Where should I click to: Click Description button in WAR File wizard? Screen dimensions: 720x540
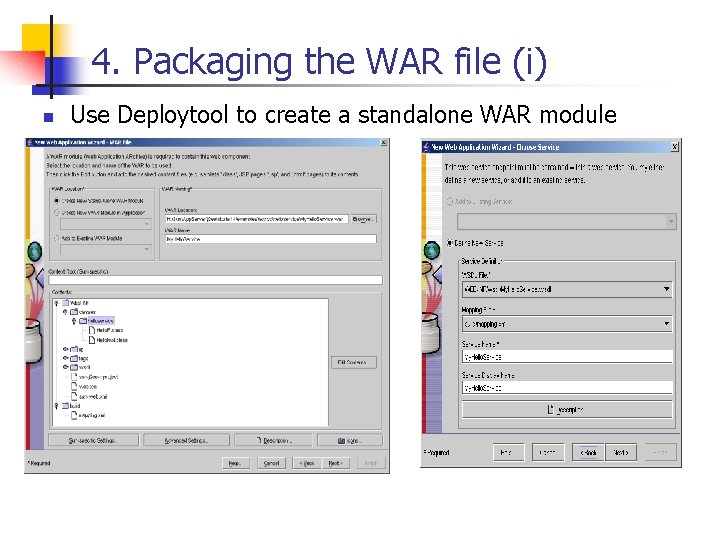tap(273, 440)
